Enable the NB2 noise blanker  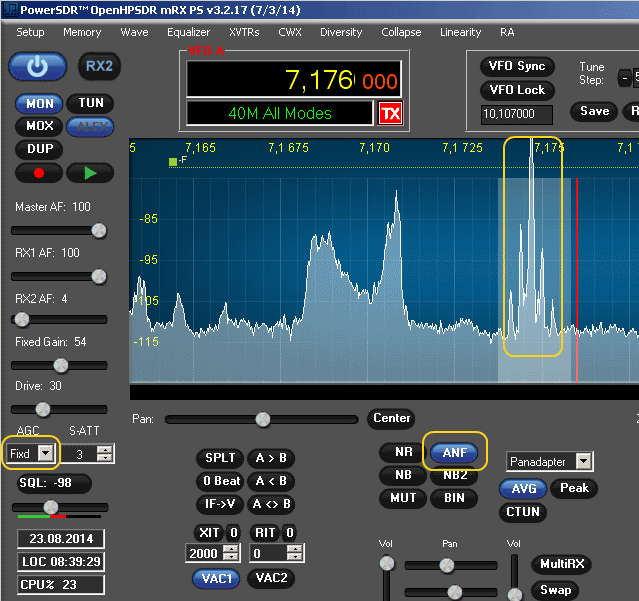pos(455,475)
